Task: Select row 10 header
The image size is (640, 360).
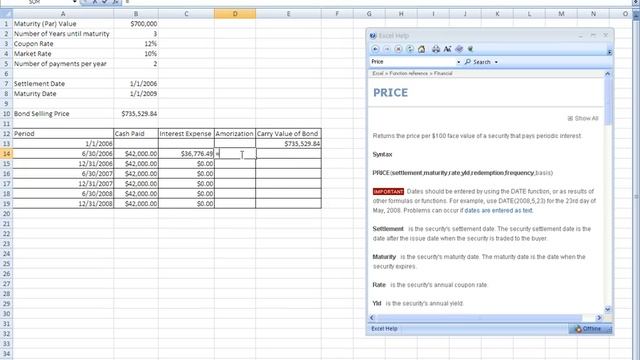Action: [6, 113]
